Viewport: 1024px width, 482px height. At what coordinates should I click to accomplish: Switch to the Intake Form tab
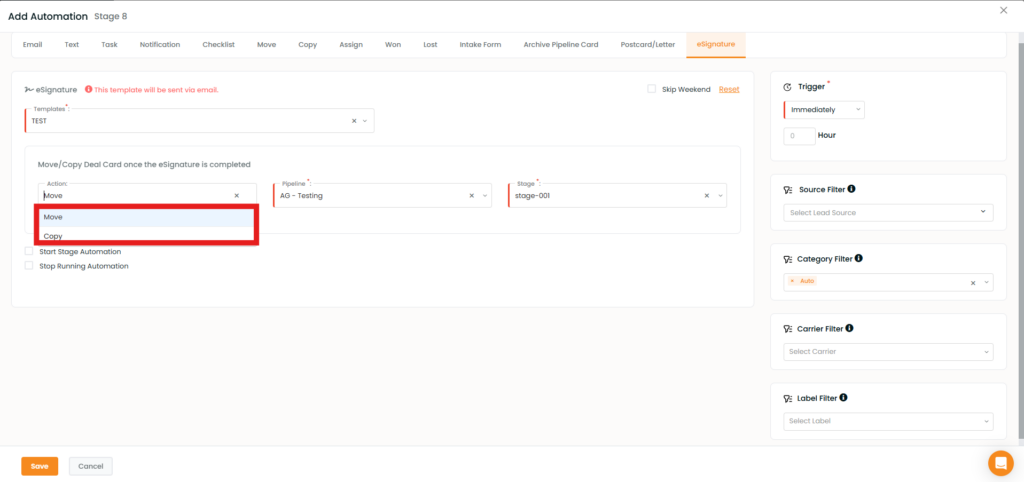480,45
